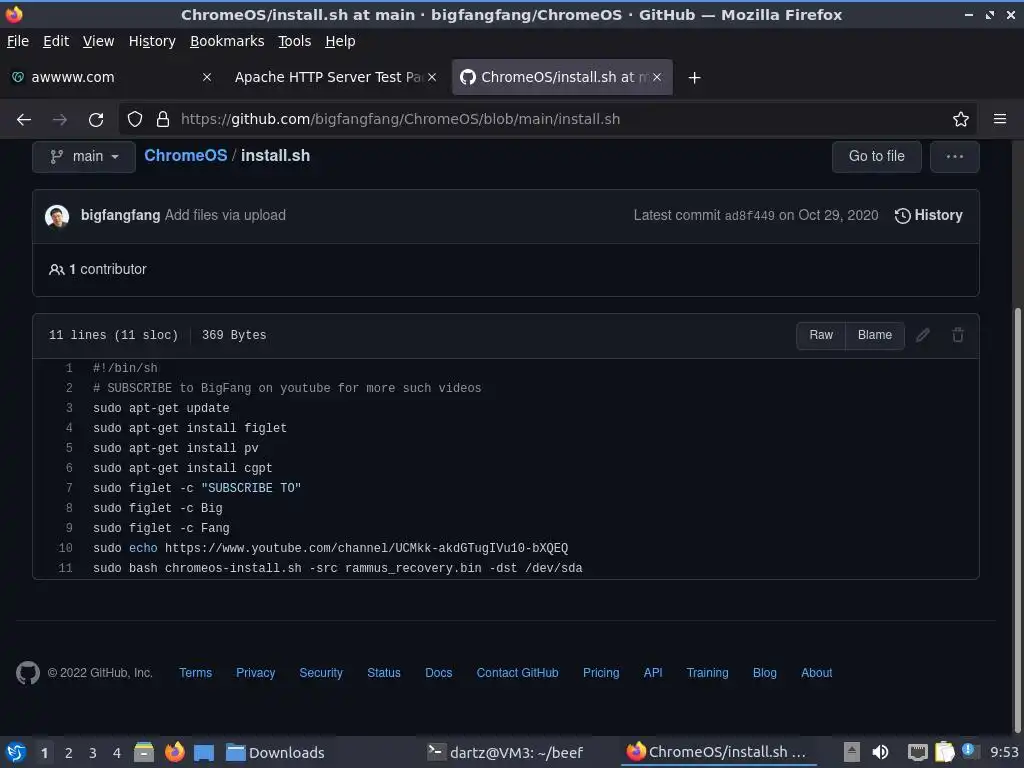
Task: View site security padlock info
Action: coord(163,120)
